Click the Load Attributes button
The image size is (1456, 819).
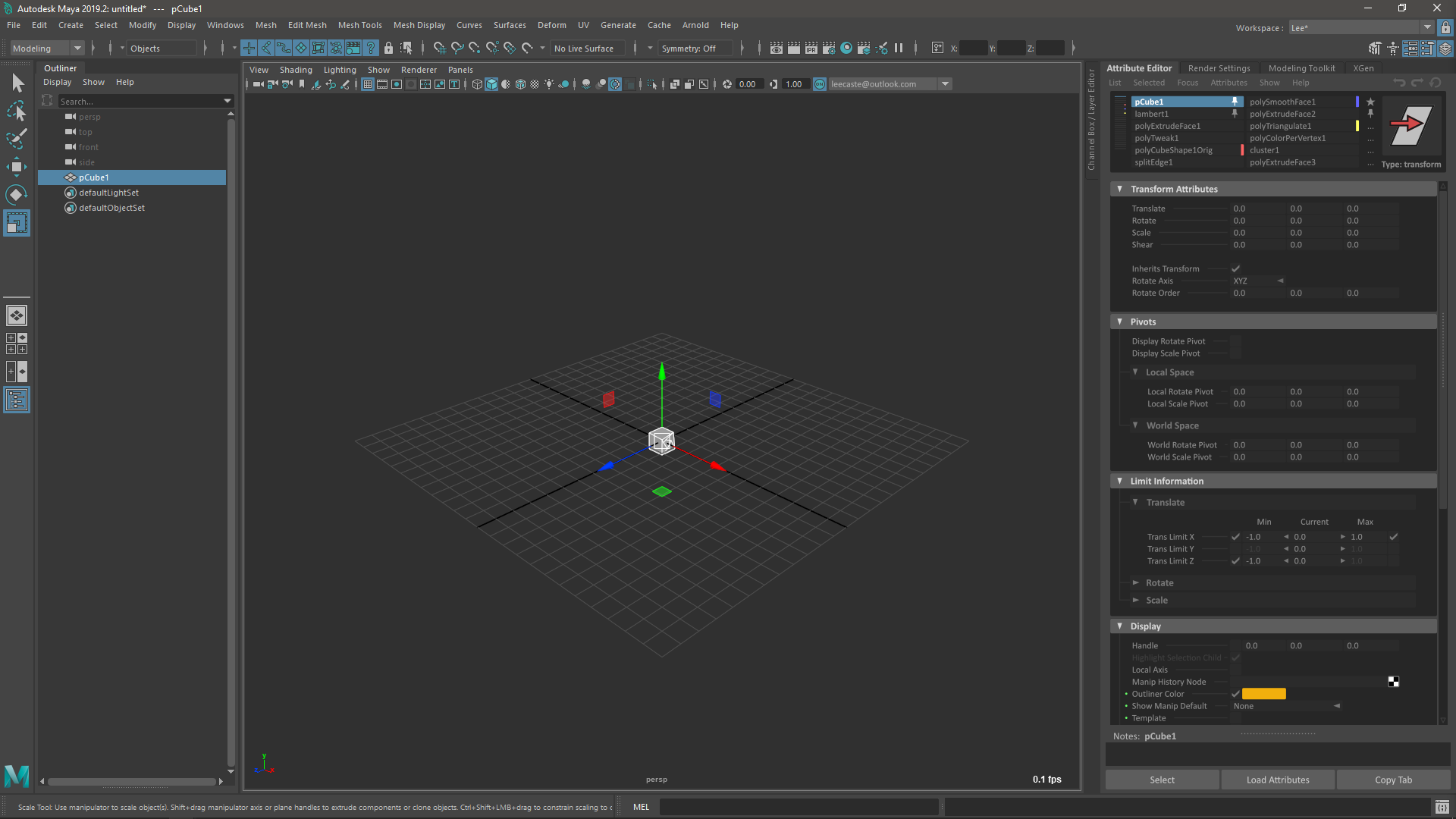click(1277, 779)
